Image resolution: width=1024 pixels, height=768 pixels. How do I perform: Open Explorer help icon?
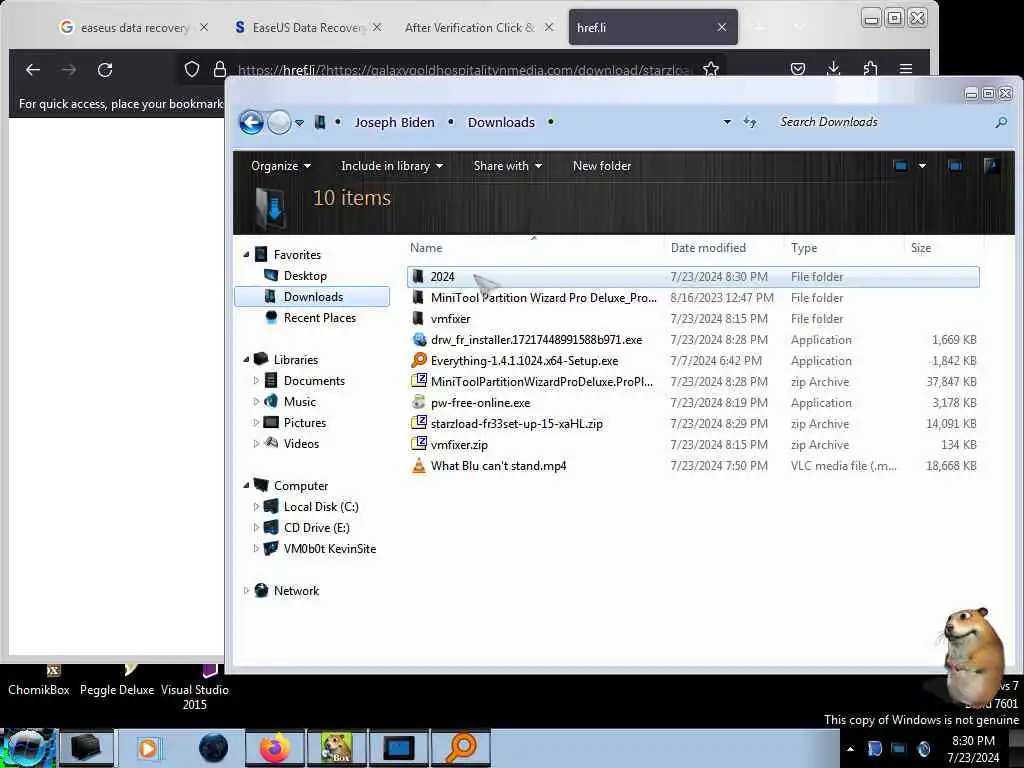click(x=991, y=166)
